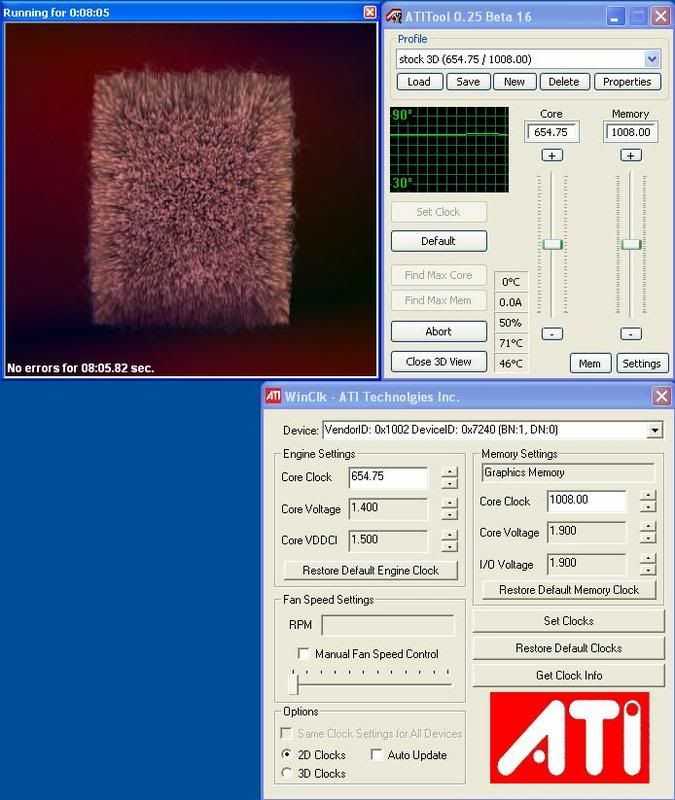Click the 46°C temperature readout

[511, 363]
